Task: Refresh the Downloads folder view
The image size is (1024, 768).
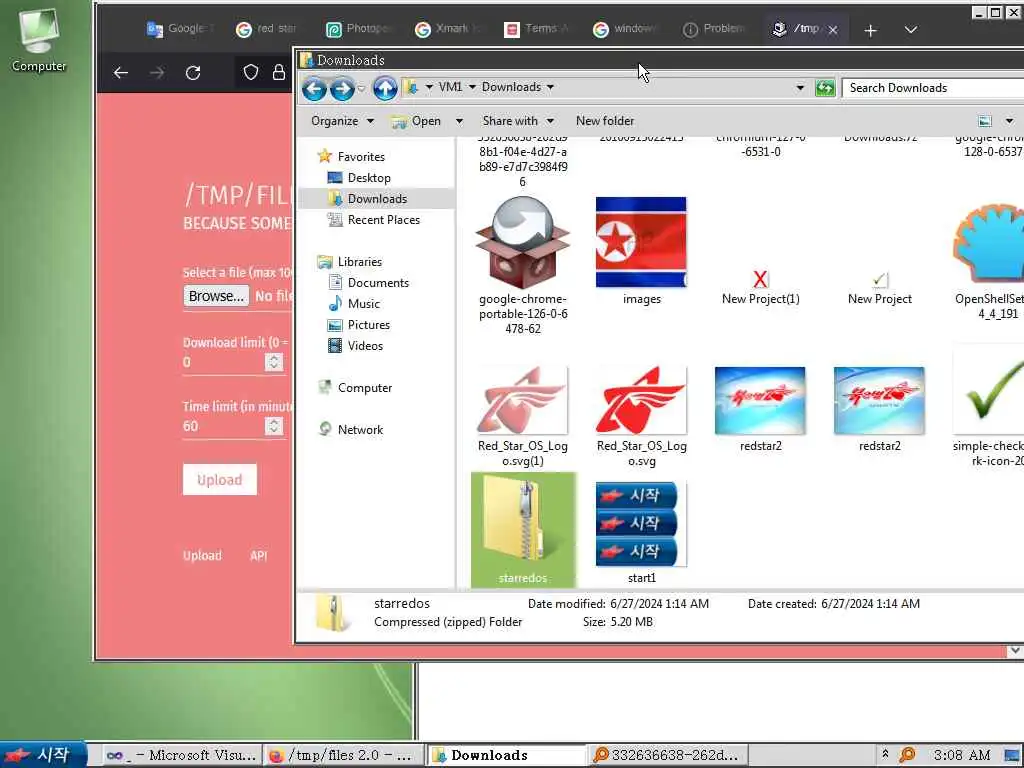Action: 825,88
